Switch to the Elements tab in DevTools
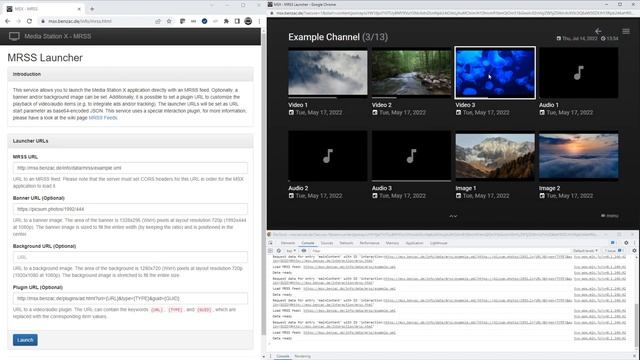640x360 pixels. [288, 243]
